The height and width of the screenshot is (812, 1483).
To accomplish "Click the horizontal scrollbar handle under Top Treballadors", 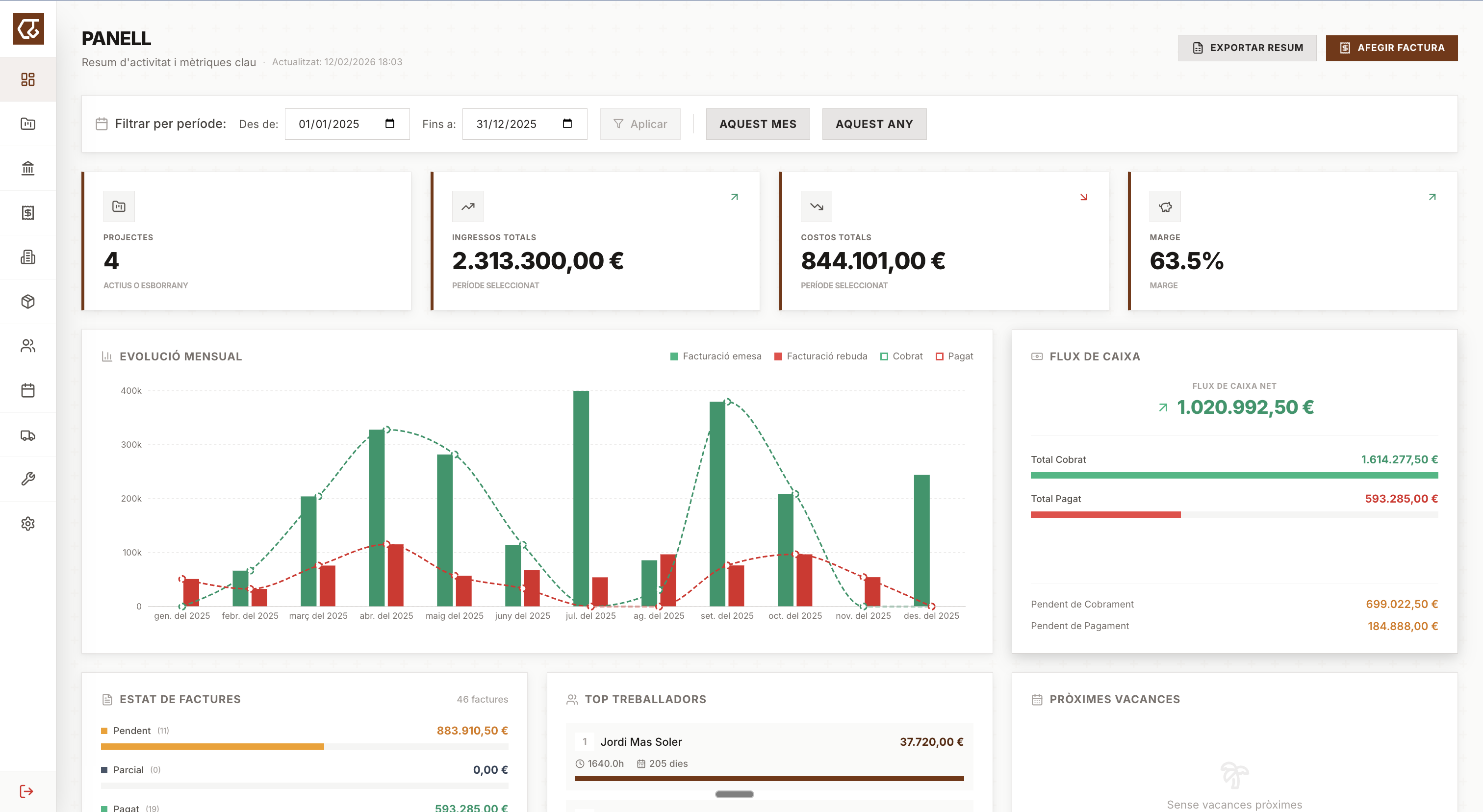I will coord(734,794).
